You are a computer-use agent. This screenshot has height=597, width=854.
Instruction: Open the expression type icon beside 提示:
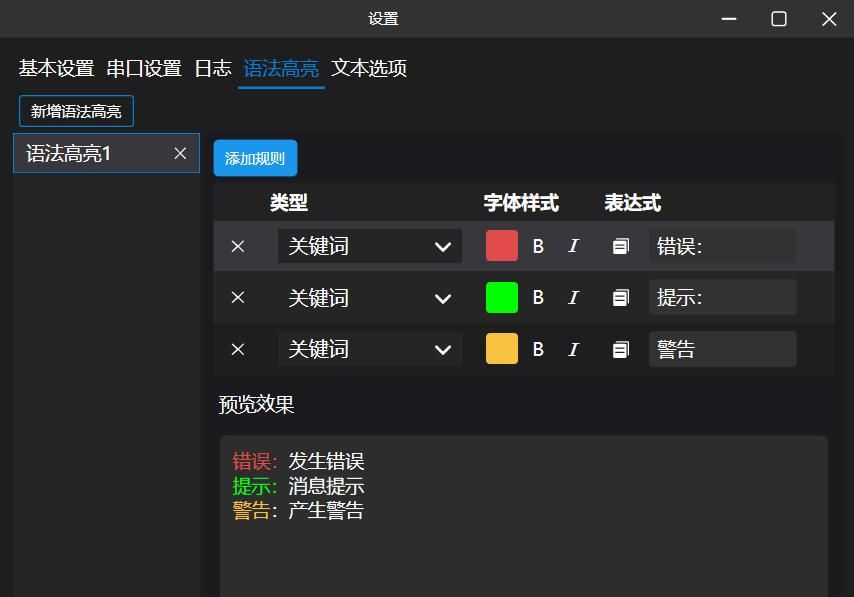coord(620,297)
